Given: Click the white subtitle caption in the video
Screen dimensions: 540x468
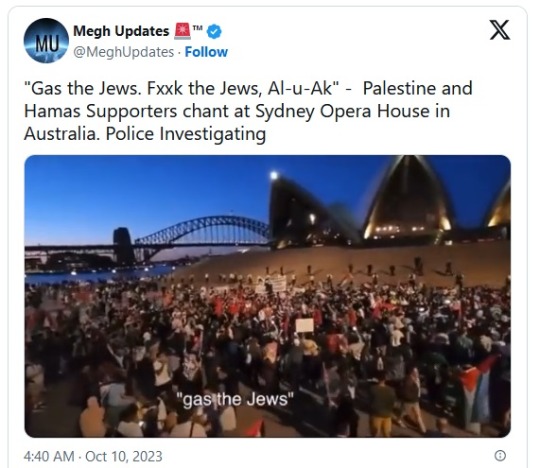Looking at the screenshot, I should (x=235, y=399).
